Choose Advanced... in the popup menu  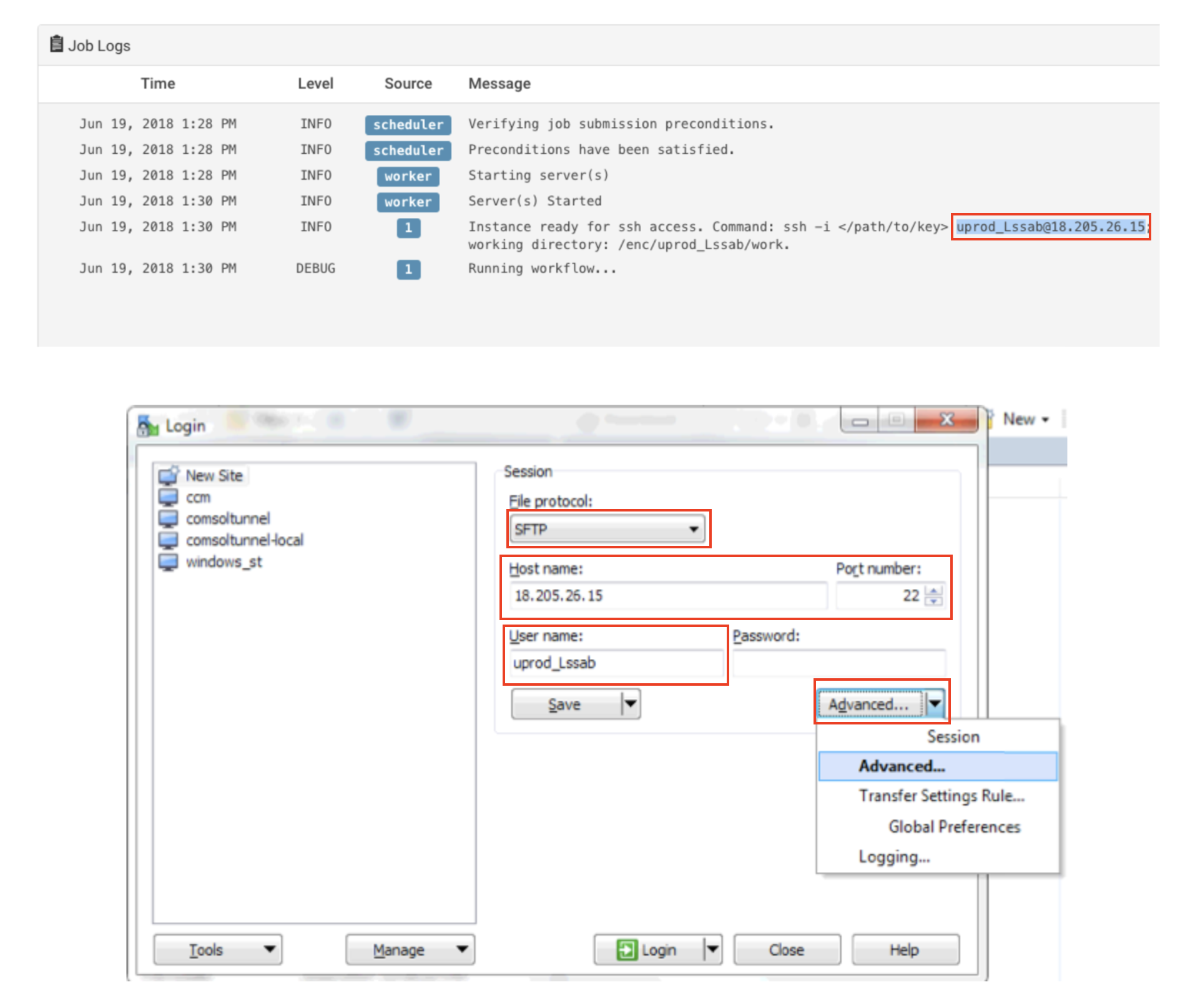(x=938, y=766)
